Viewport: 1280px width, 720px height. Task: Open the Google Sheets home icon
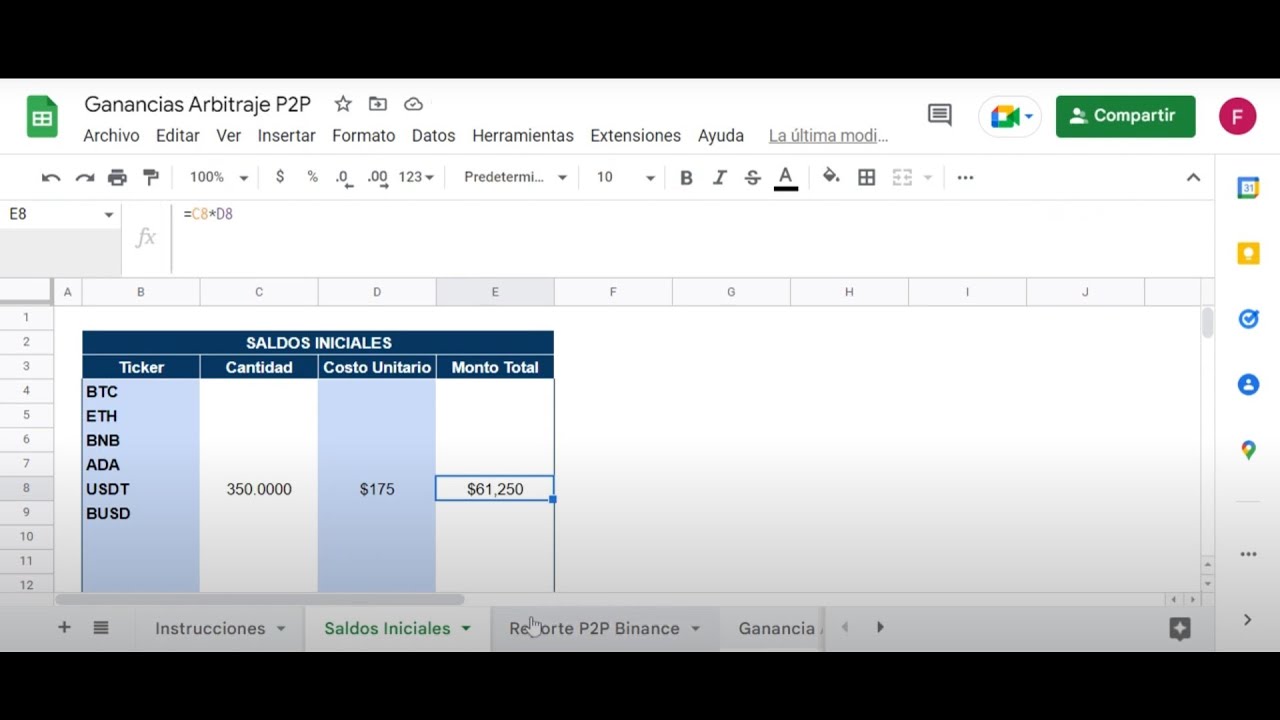[x=42, y=117]
